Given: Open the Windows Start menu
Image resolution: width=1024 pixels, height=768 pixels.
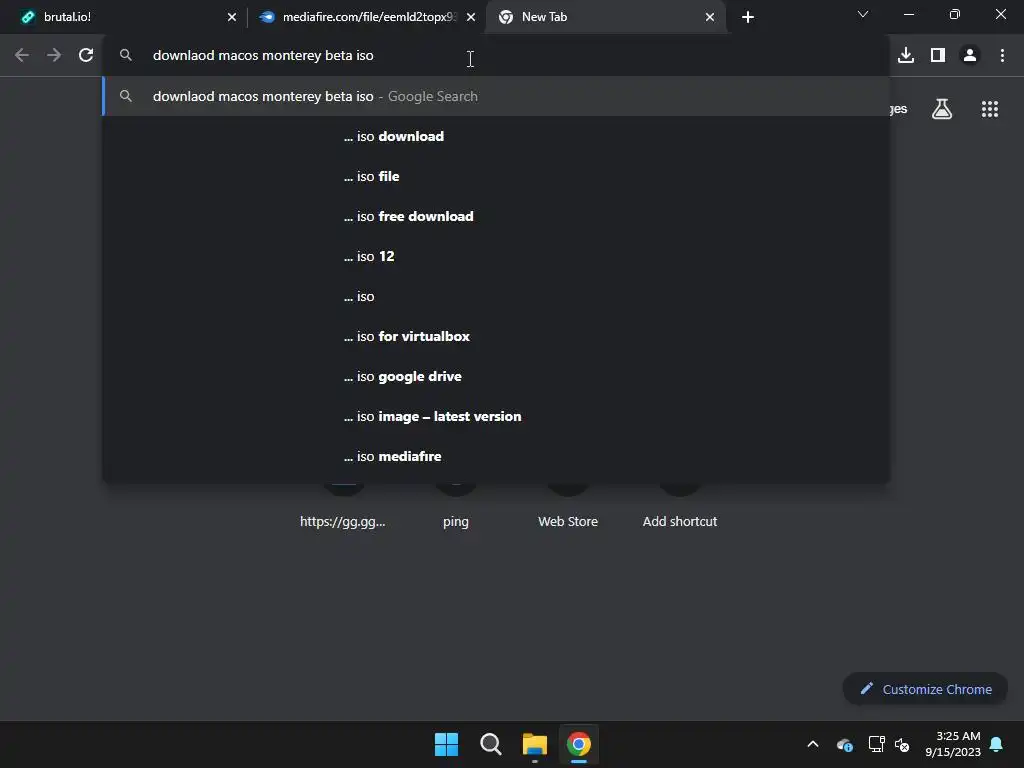Looking at the screenshot, I should click(x=447, y=744).
